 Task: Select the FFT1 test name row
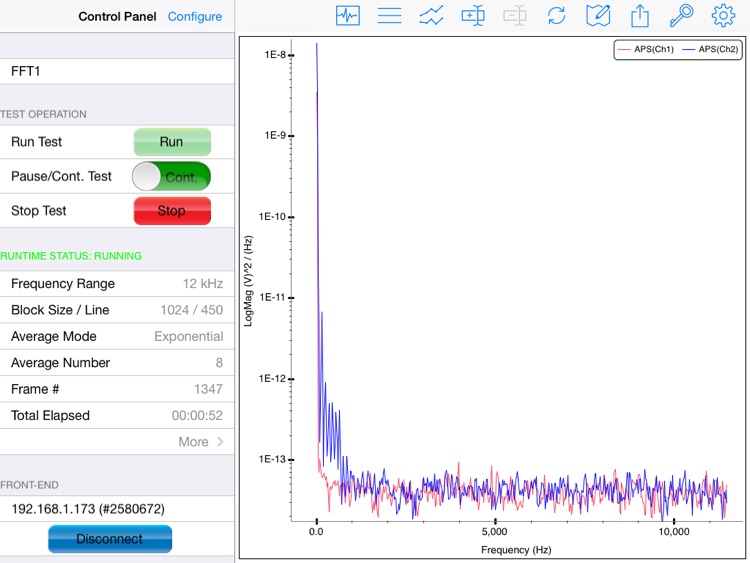(117, 71)
